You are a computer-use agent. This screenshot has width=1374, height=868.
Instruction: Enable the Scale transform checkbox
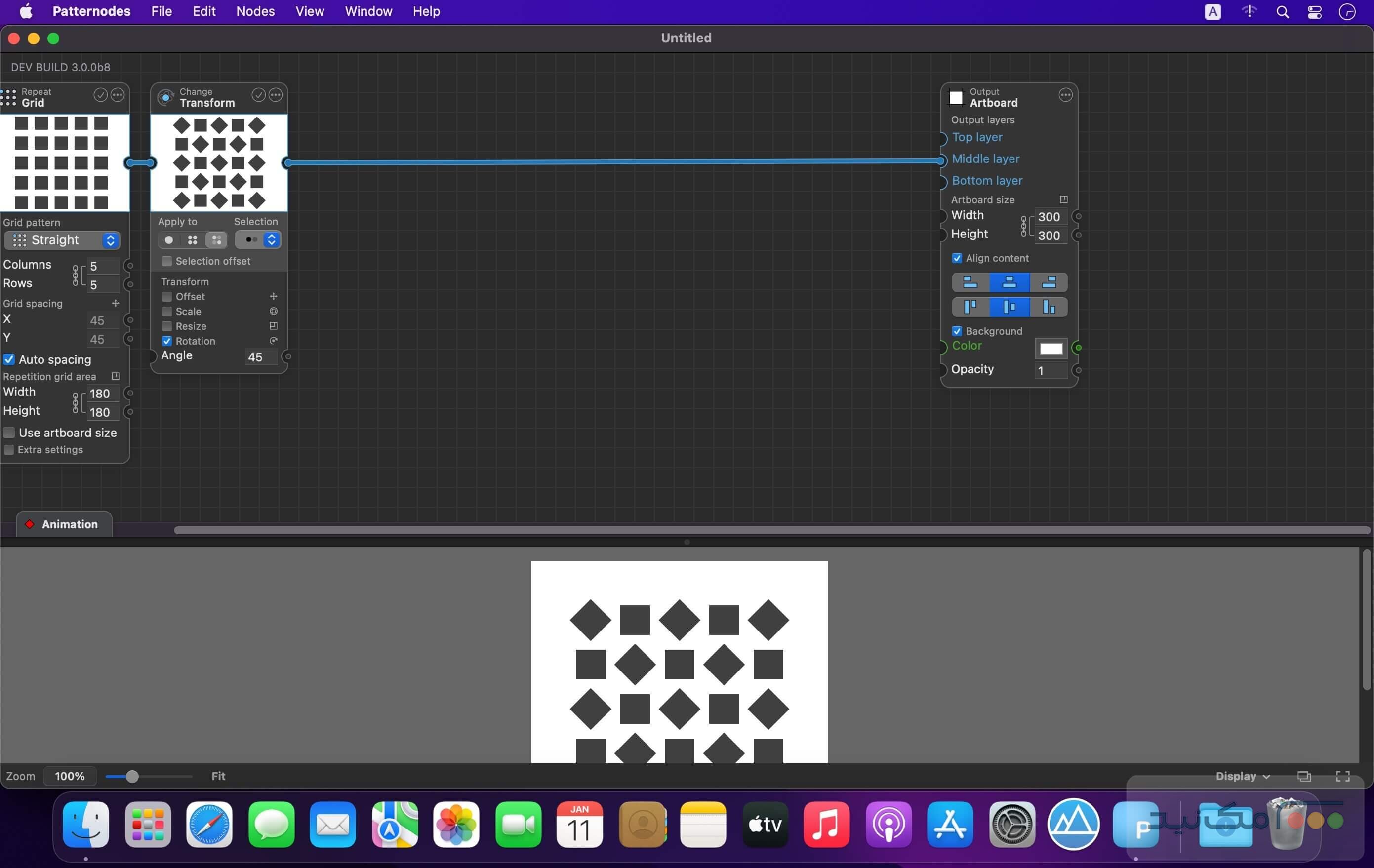(166, 312)
